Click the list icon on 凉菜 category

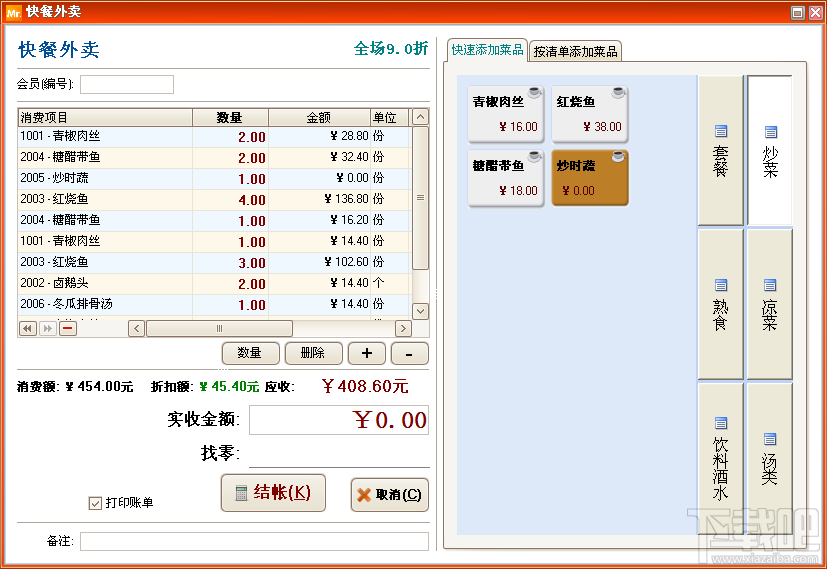point(770,285)
